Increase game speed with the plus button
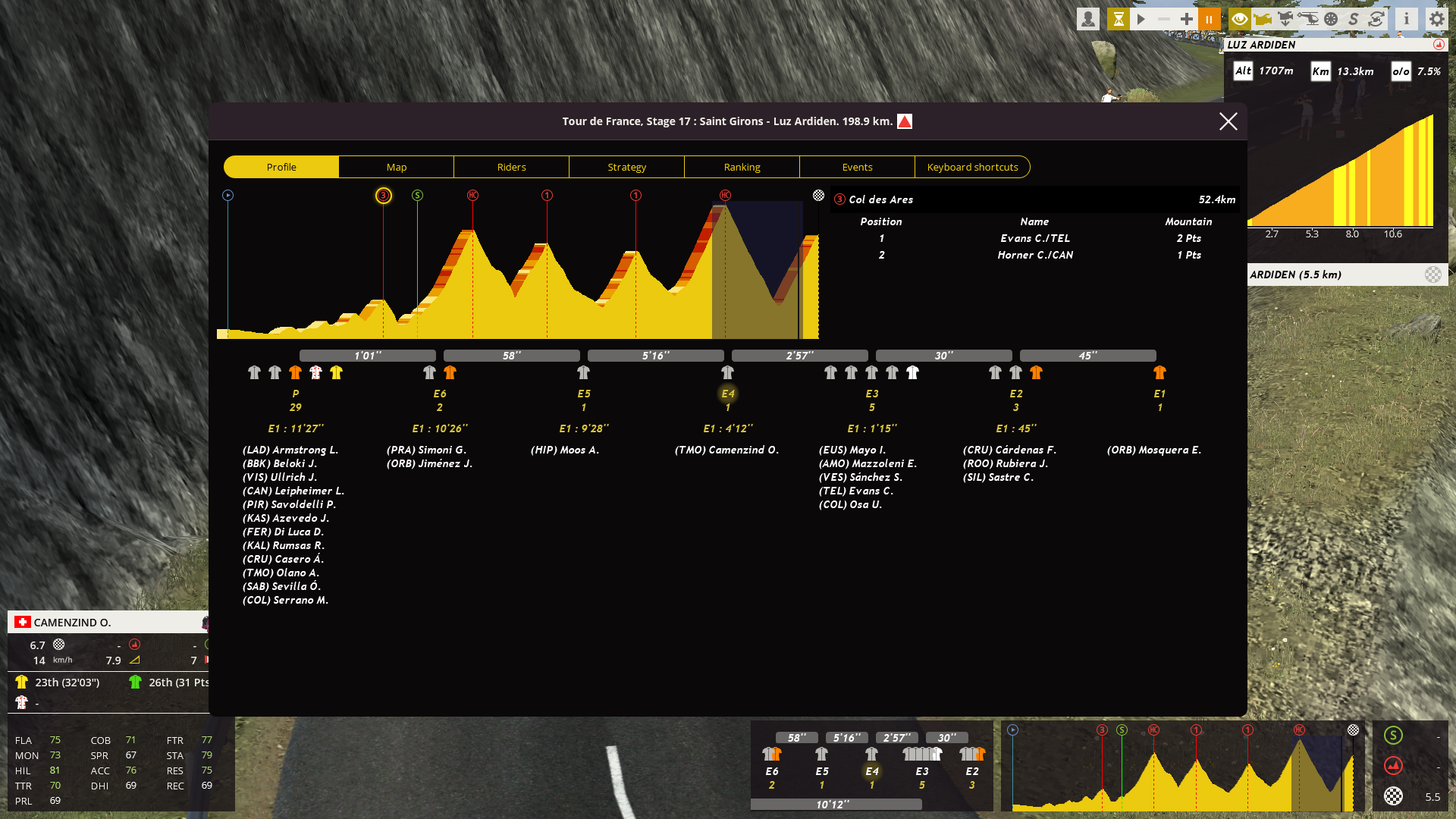This screenshot has height=819, width=1456. point(1187,19)
